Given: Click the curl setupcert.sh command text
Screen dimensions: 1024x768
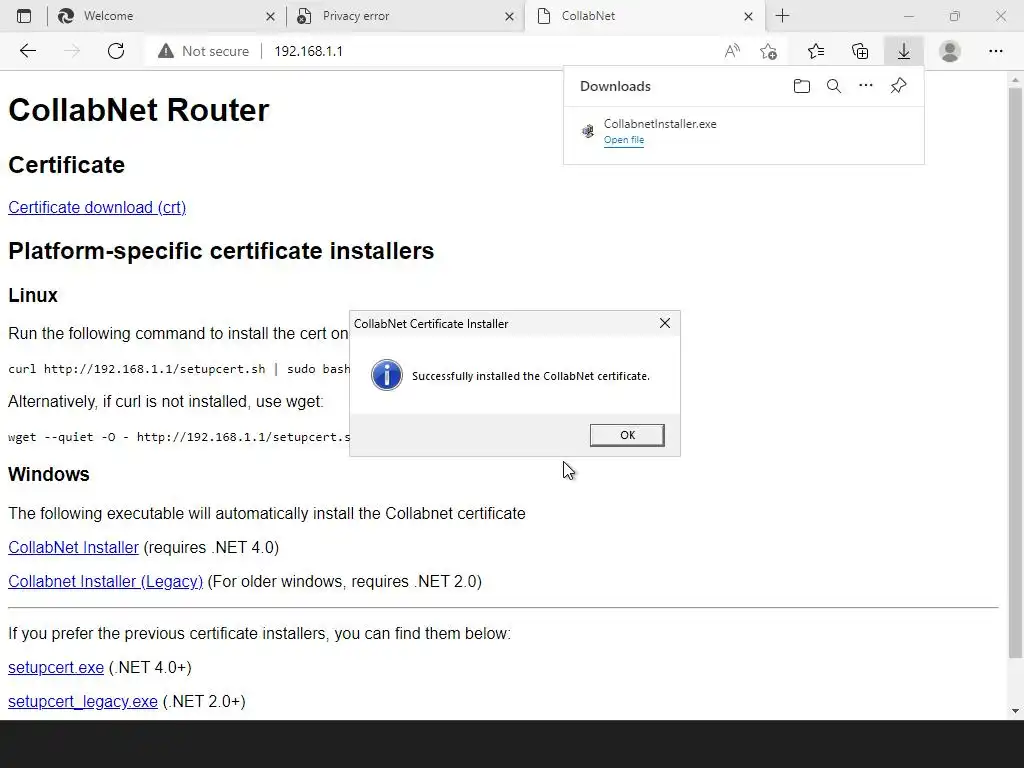Looking at the screenshot, I should [178, 369].
